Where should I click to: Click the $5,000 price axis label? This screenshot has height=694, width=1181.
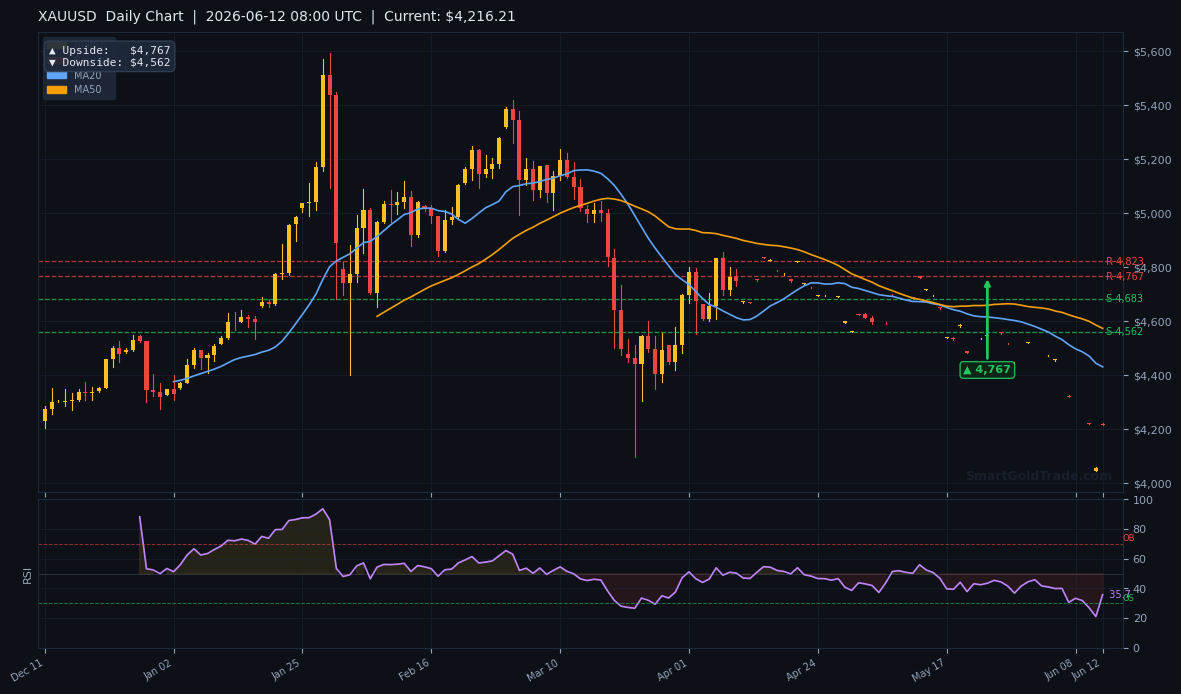coord(1152,214)
